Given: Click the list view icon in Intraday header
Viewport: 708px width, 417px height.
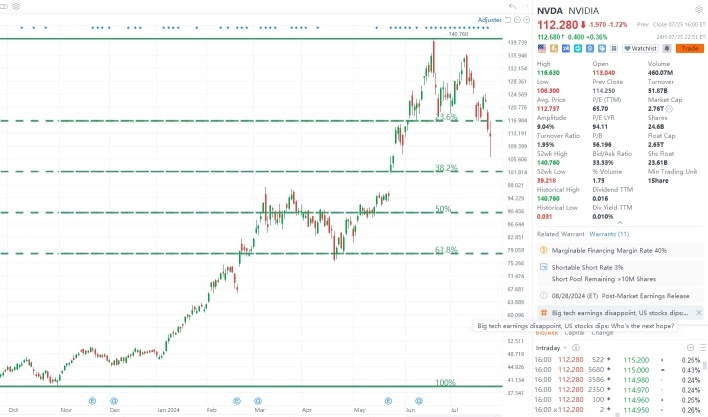Looking at the screenshot, I should [x=702, y=348].
